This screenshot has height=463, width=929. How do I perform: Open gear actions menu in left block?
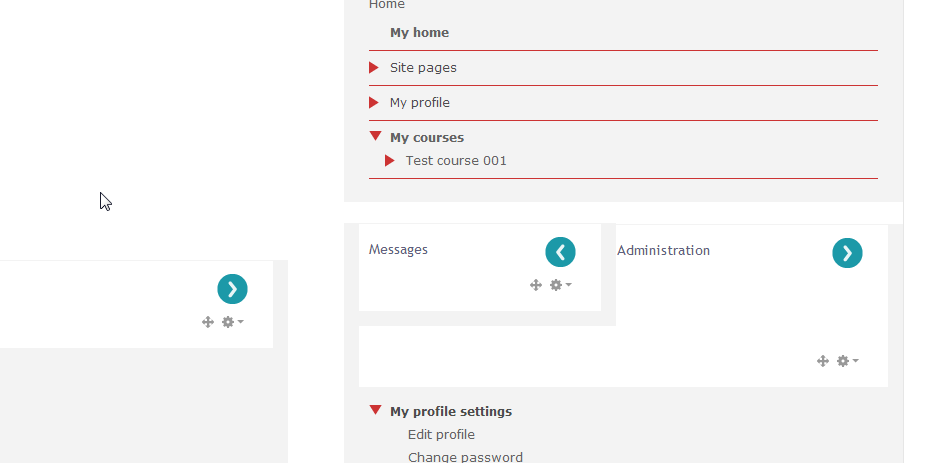[232, 322]
